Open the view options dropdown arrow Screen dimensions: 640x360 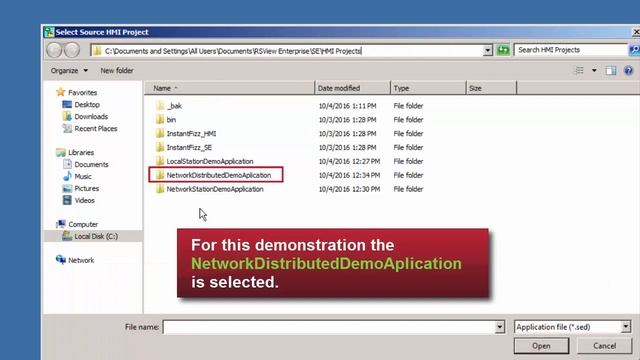594,71
